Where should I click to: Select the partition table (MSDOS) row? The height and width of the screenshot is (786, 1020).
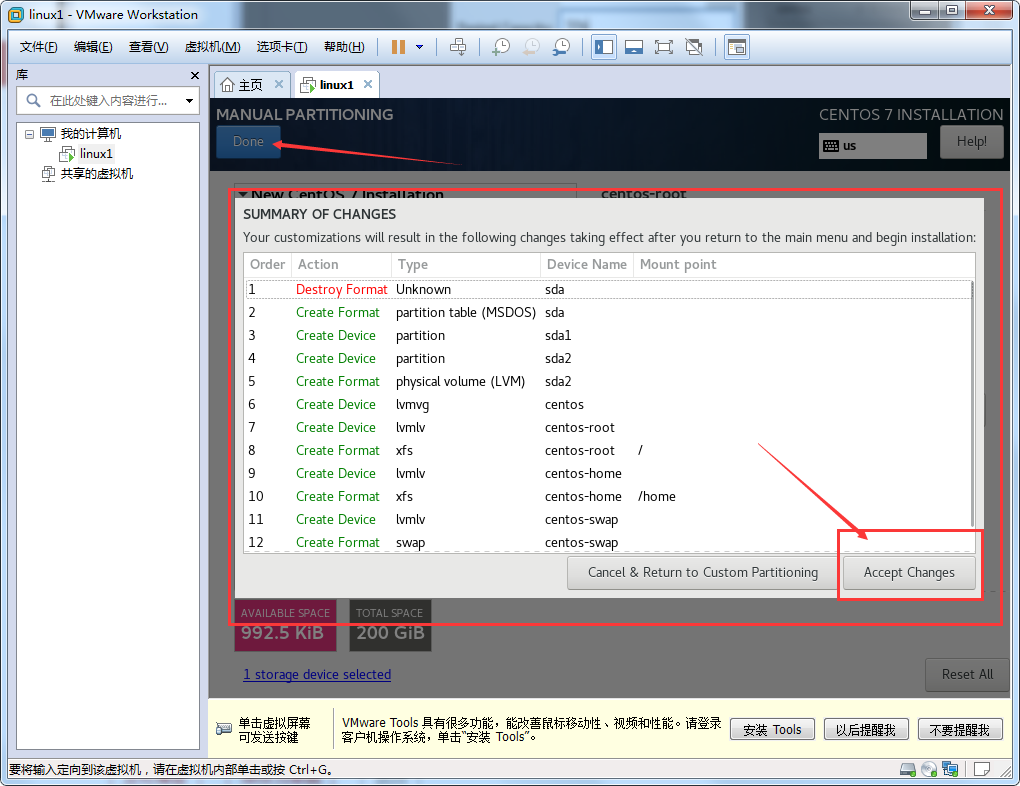(608, 312)
